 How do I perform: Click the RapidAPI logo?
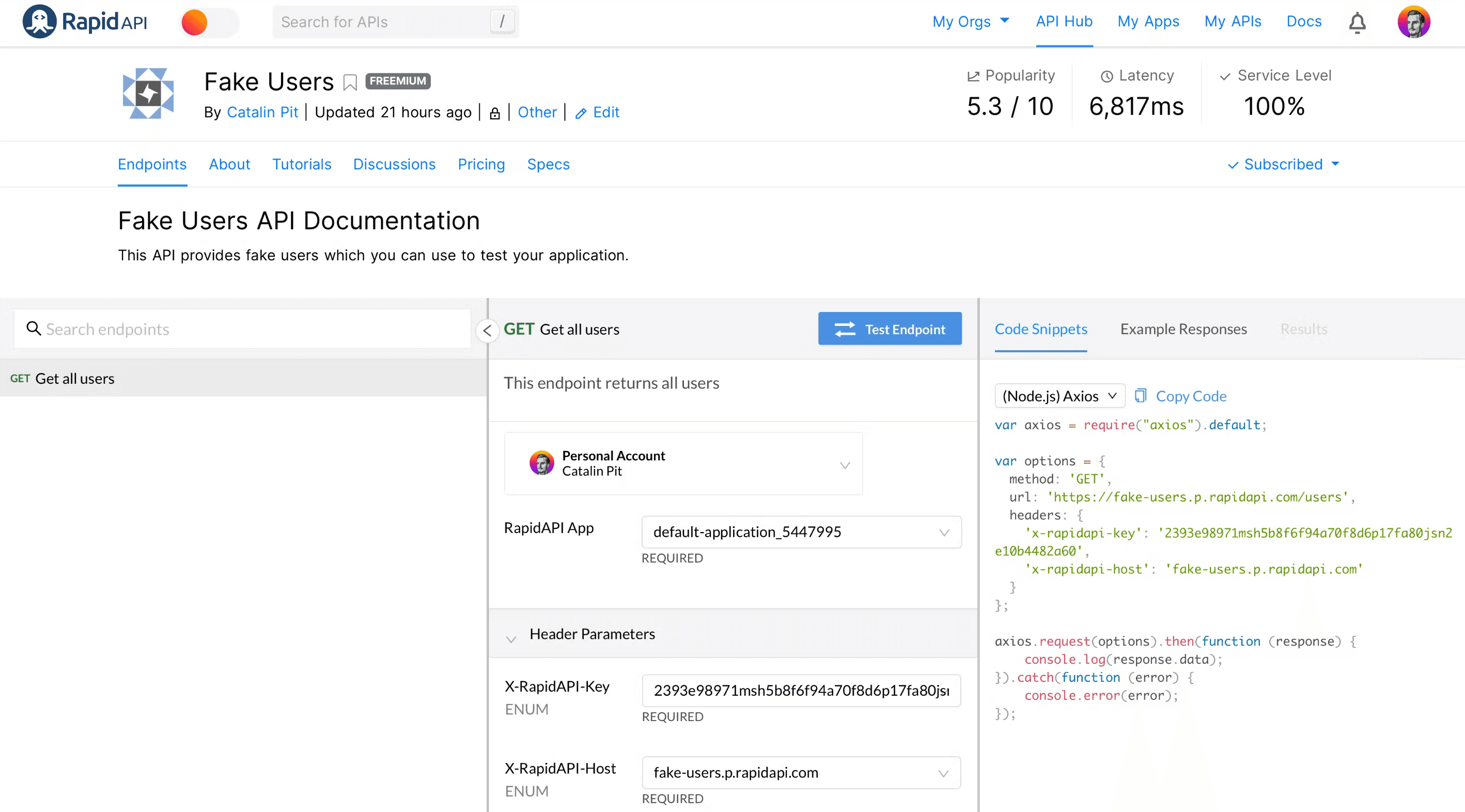coord(85,22)
